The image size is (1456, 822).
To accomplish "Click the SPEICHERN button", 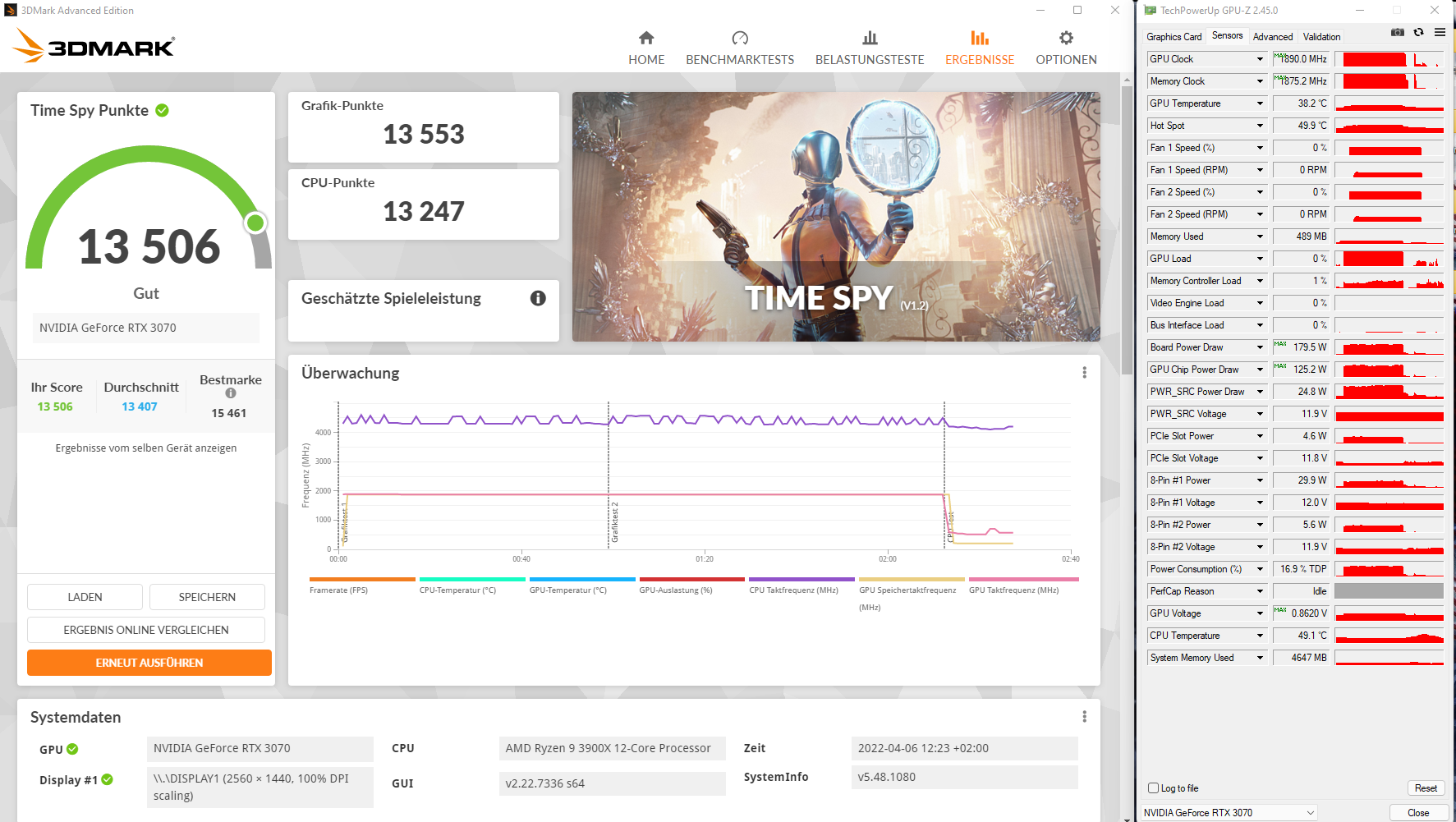I will 207,597.
